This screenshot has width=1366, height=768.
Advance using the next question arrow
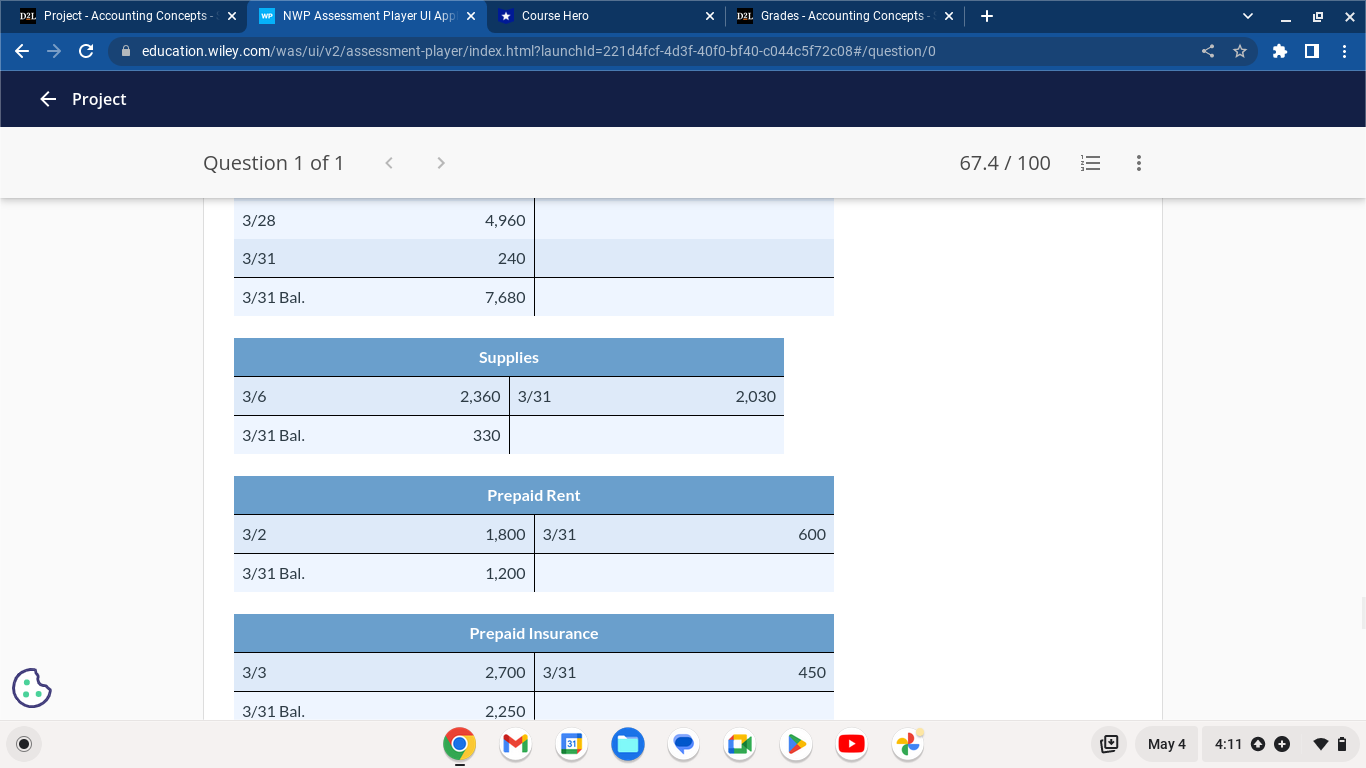point(440,162)
